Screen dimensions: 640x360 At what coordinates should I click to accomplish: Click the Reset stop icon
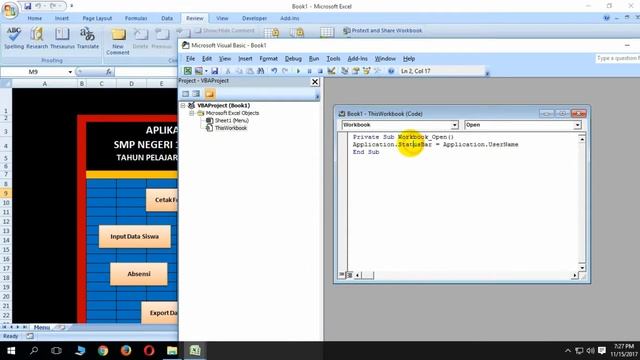[320, 71]
